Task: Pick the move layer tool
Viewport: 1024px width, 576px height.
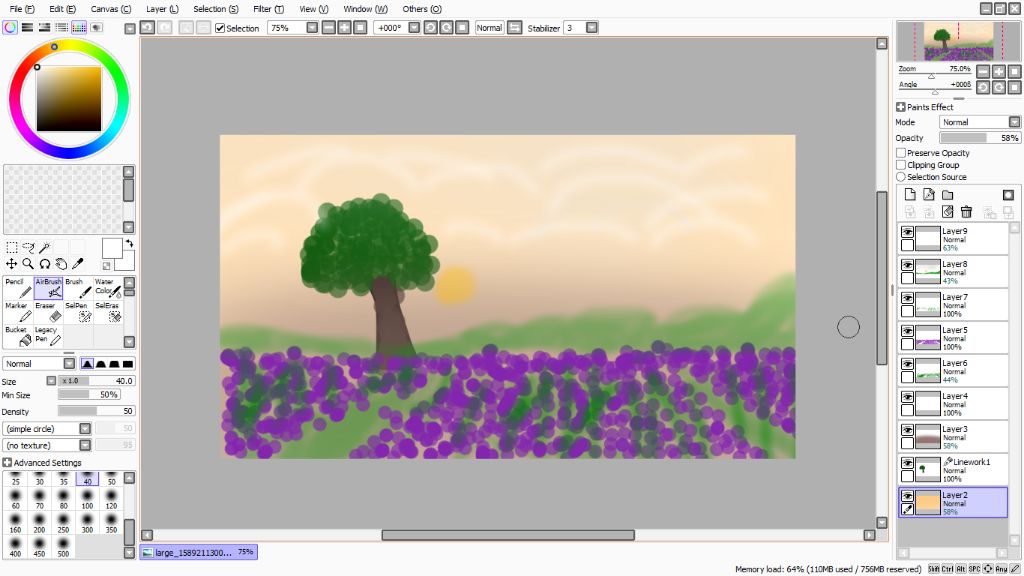Action: (12, 264)
